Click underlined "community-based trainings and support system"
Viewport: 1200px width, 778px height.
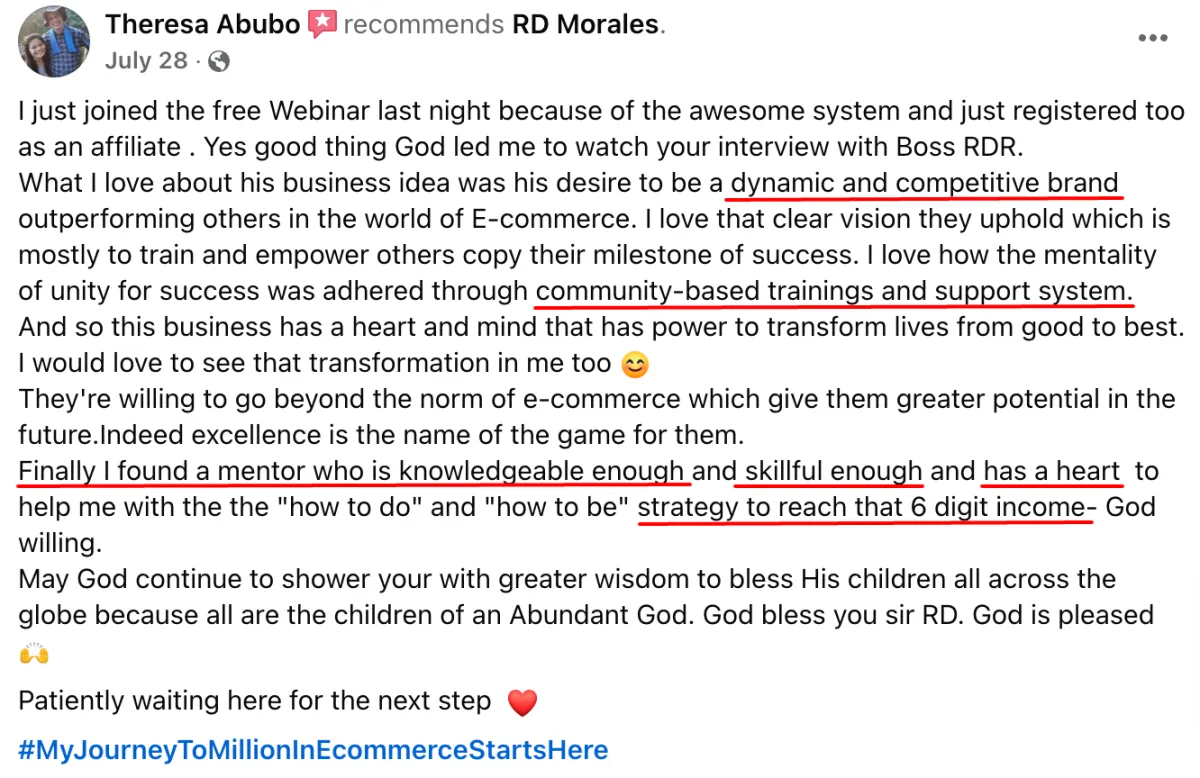[x=834, y=291]
